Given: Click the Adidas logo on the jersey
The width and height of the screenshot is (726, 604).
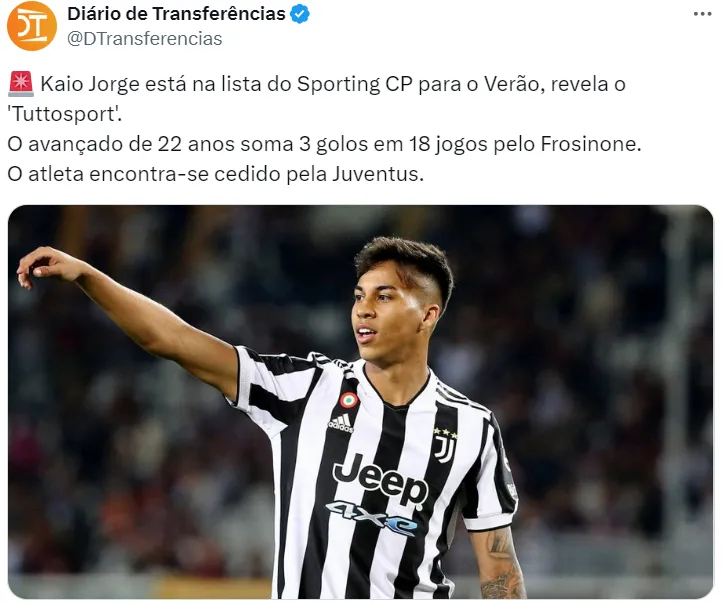Looking at the screenshot, I should (341, 423).
